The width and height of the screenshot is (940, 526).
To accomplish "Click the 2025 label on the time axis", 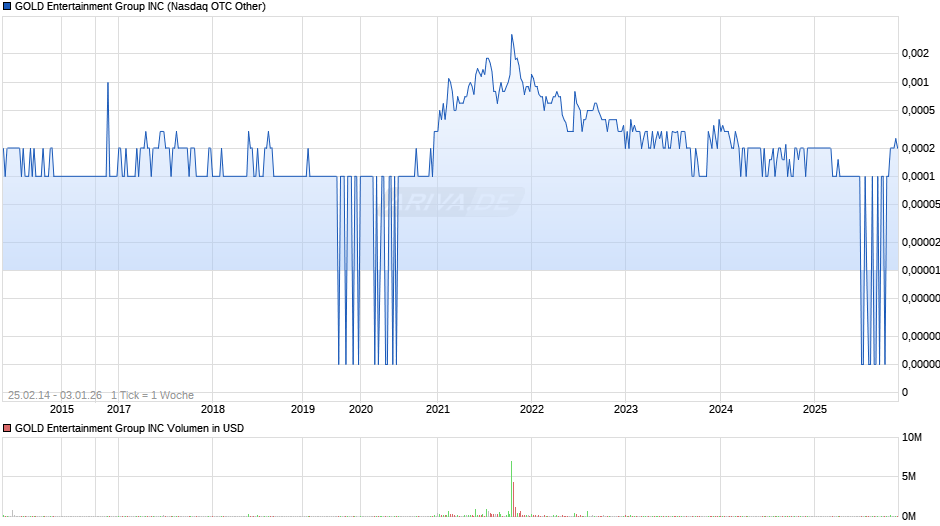I will 815,409.
